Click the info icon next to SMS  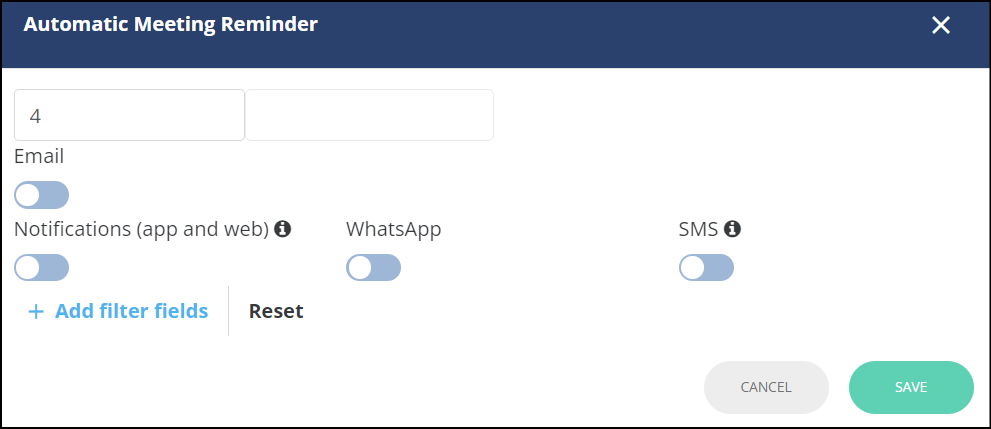point(733,229)
